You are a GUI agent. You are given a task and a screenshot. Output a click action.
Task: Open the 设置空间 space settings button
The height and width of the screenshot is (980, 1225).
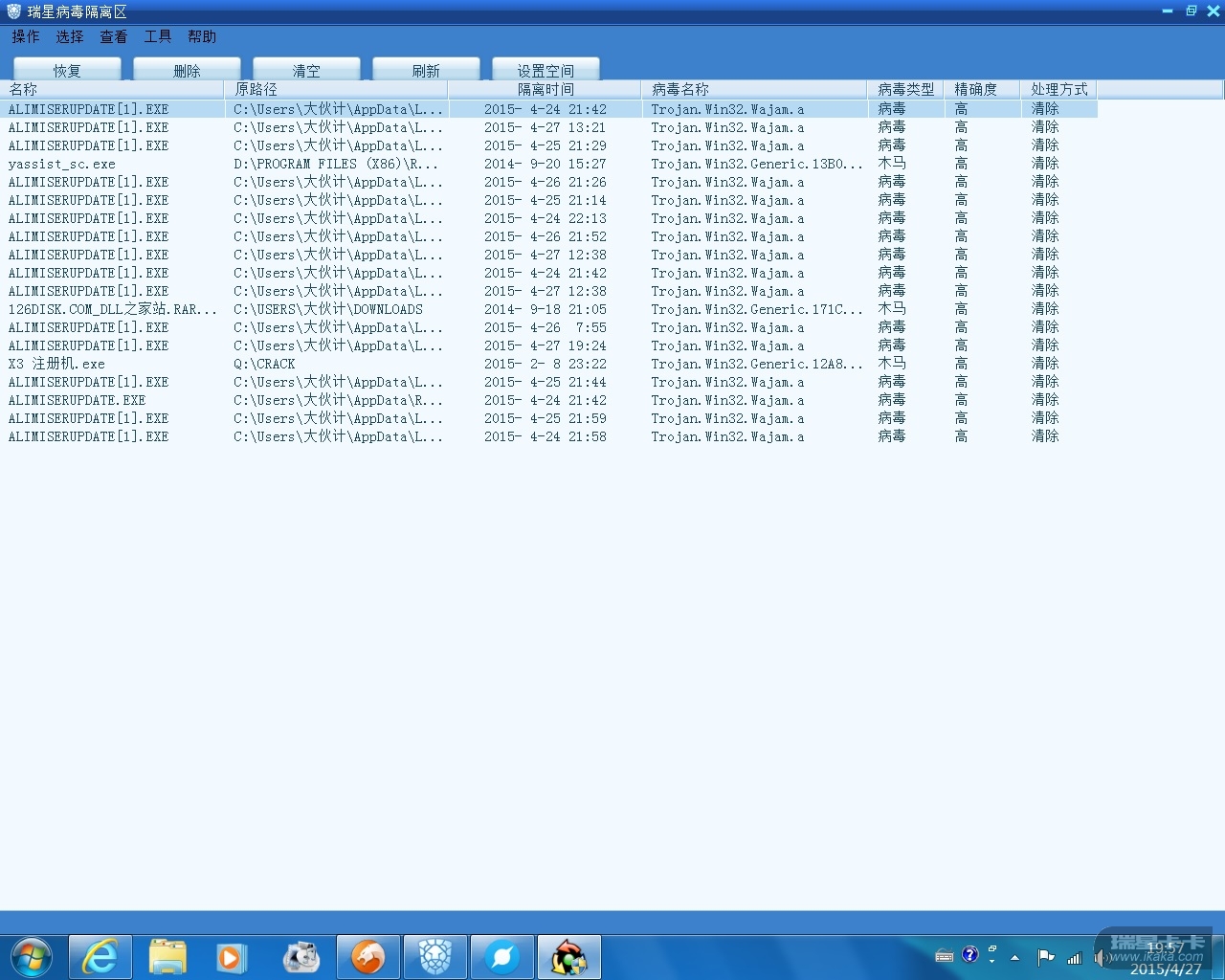click(x=546, y=70)
